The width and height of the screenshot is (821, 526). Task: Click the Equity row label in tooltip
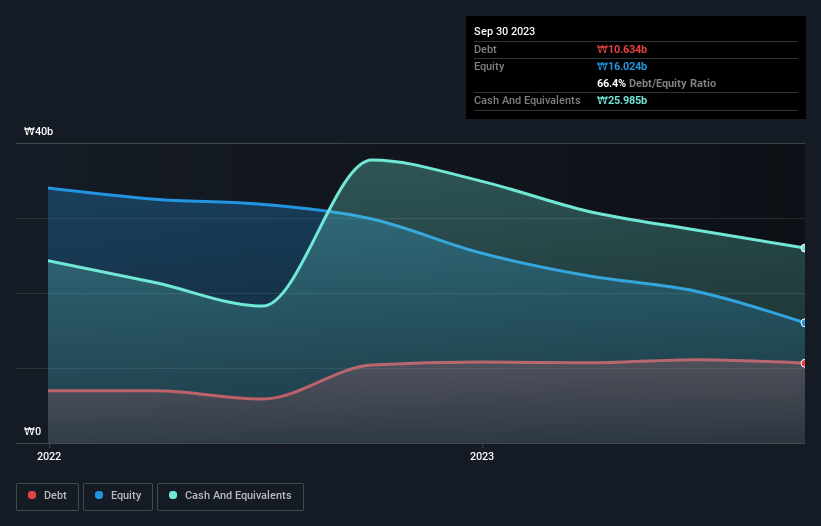tap(489, 66)
